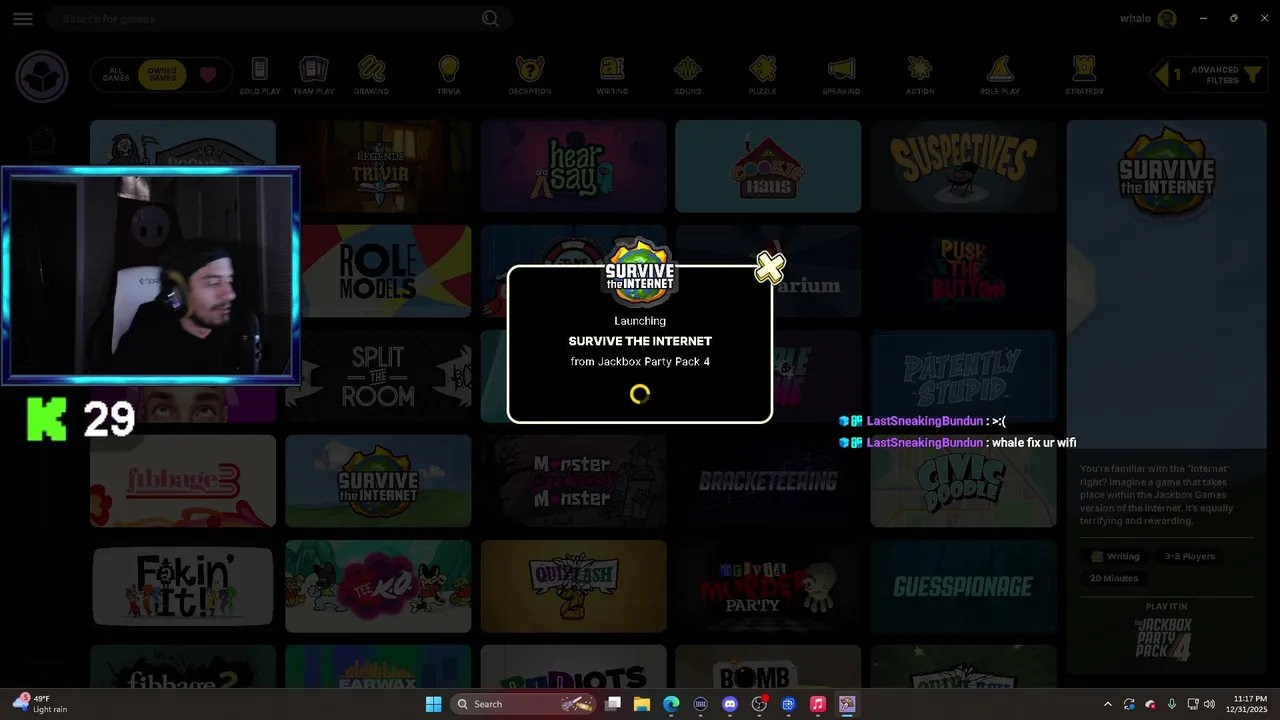Screen dimensions: 1280x720
Task: Open the Bidiots game tile
Action: tap(573, 666)
